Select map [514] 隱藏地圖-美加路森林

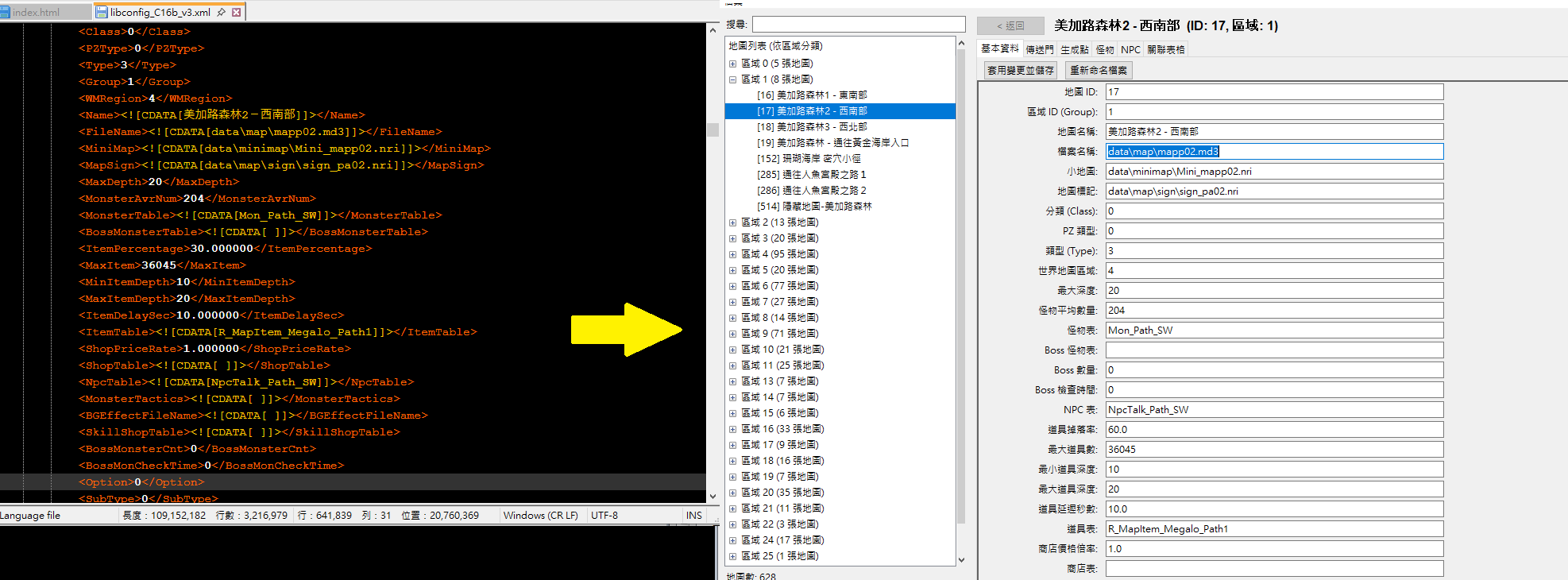(x=814, y=207)
